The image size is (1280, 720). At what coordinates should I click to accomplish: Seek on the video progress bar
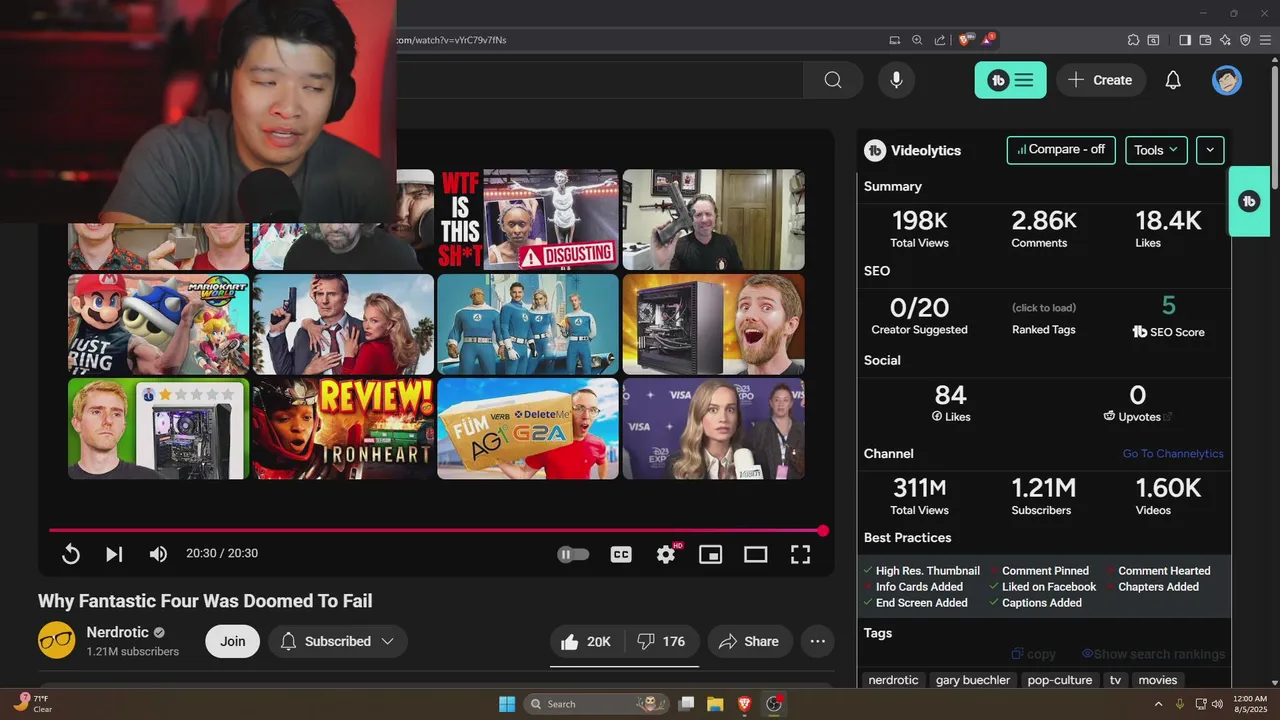click(436, 531)
